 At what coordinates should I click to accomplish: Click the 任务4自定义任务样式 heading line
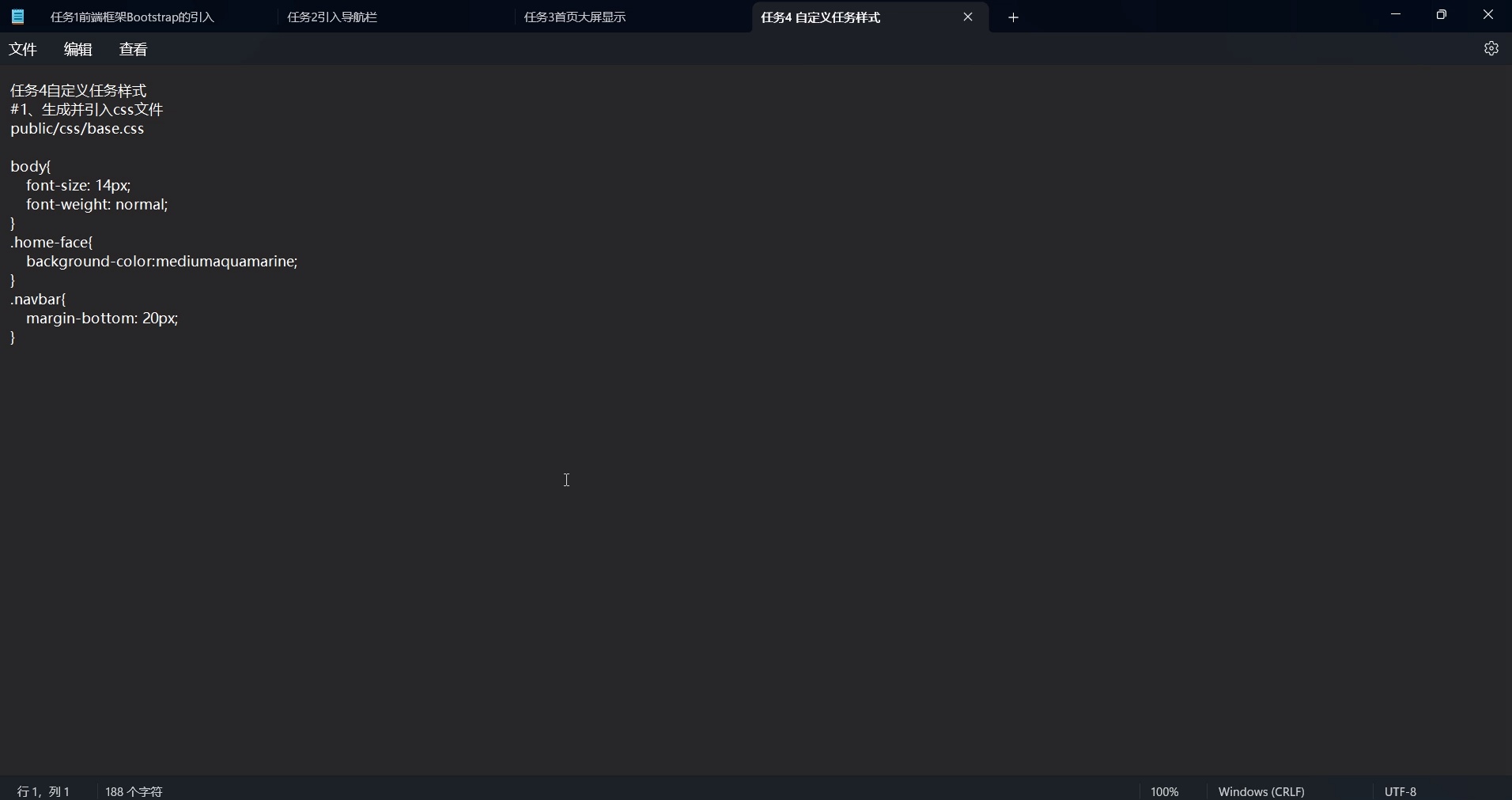(77, 90)
